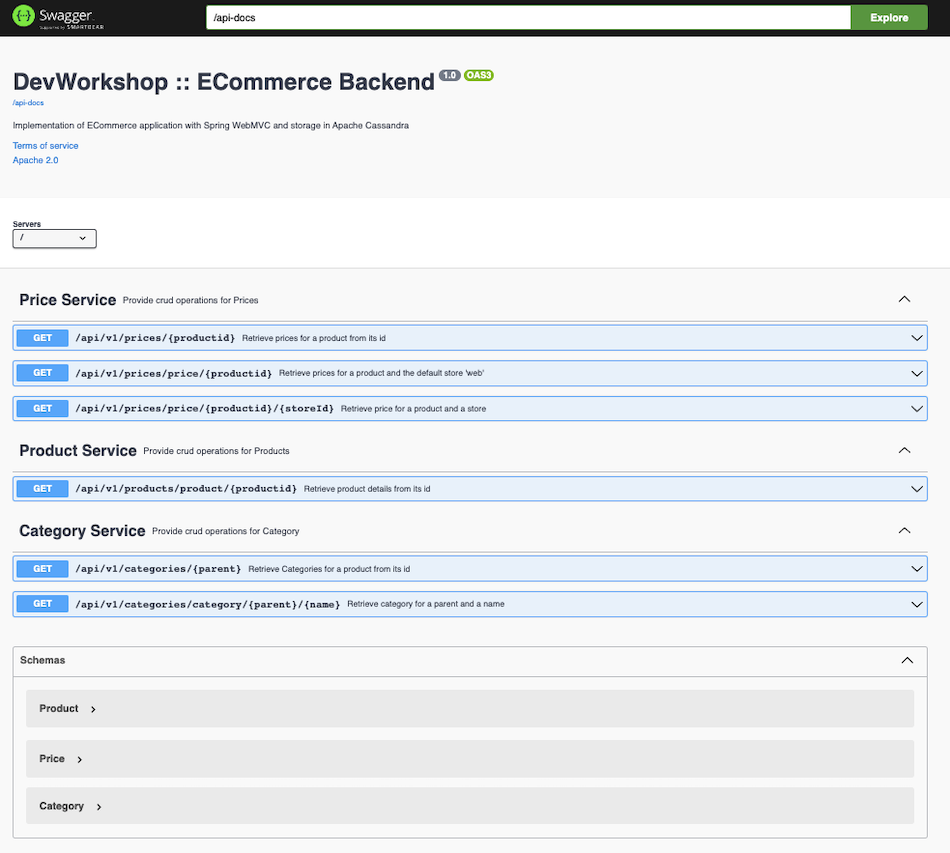Image resolution: width=950 pixels, height=853 pixels.
Task: Click the description mentioning Apache Cassandra
Action: 211,125
